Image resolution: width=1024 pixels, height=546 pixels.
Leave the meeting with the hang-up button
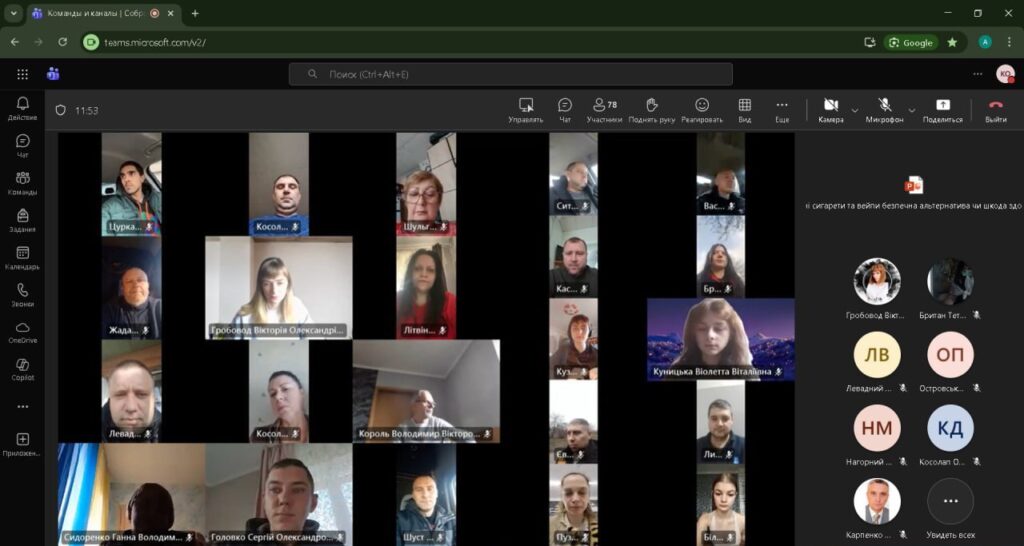tap(995, 109)
